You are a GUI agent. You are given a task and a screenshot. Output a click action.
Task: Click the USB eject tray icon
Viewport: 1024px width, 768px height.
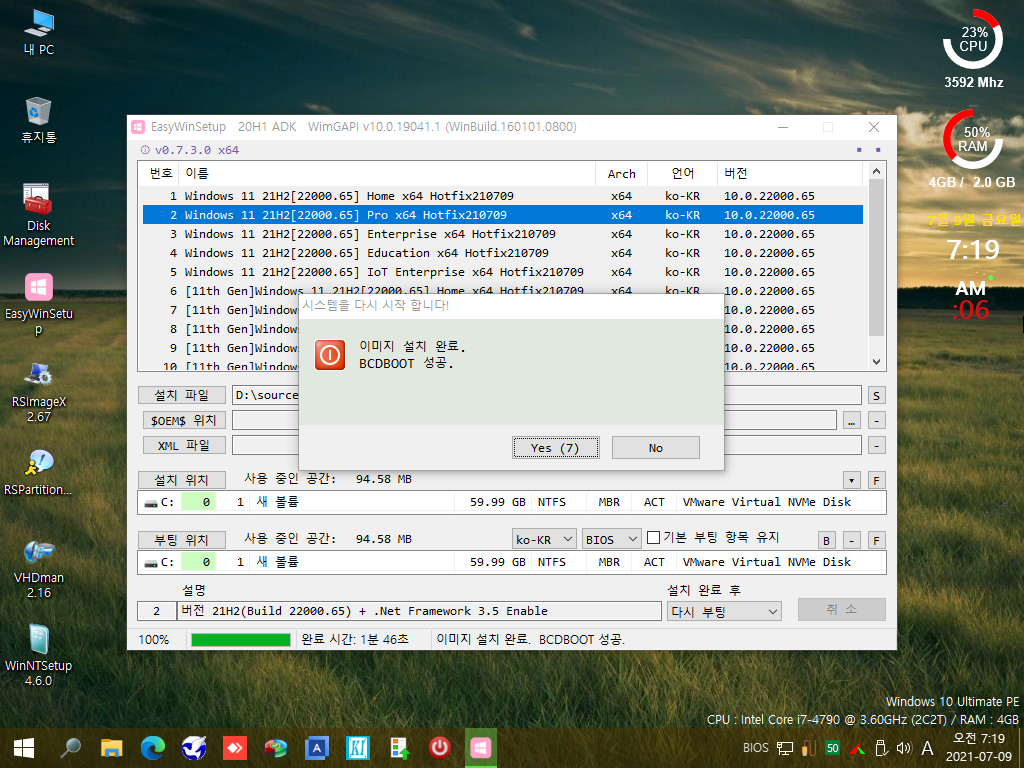tap(880, 748)
